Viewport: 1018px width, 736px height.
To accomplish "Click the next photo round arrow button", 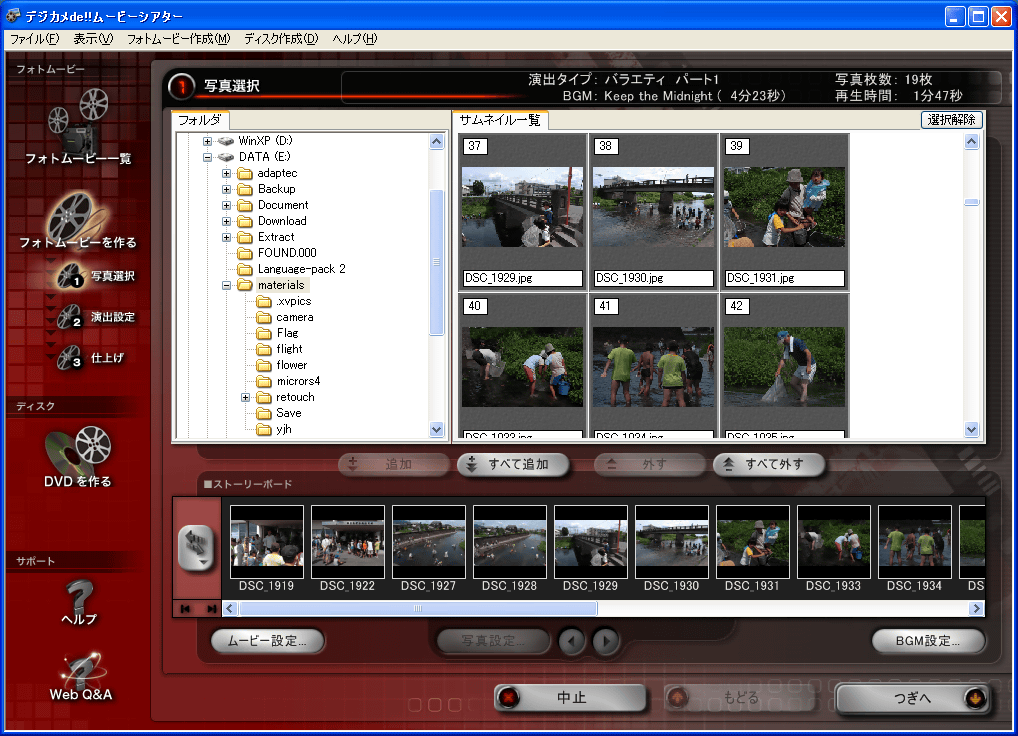I will [606, 641].
